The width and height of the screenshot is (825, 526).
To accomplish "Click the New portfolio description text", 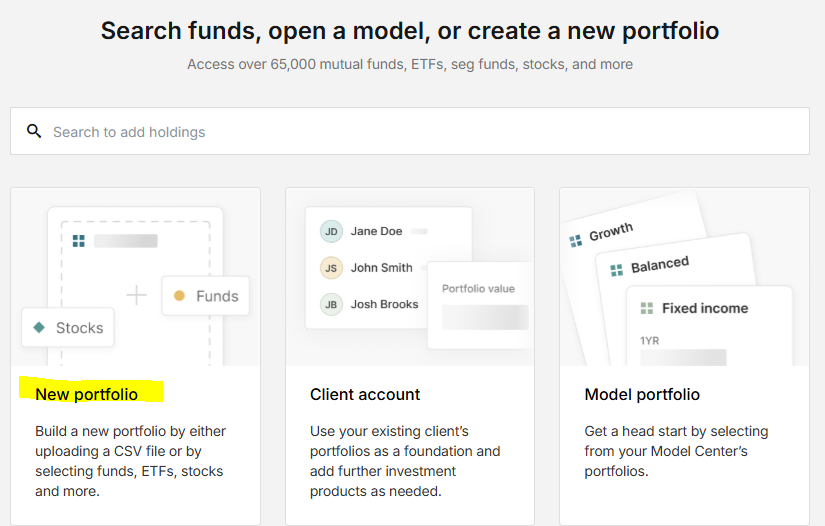I will click(130, 461).
